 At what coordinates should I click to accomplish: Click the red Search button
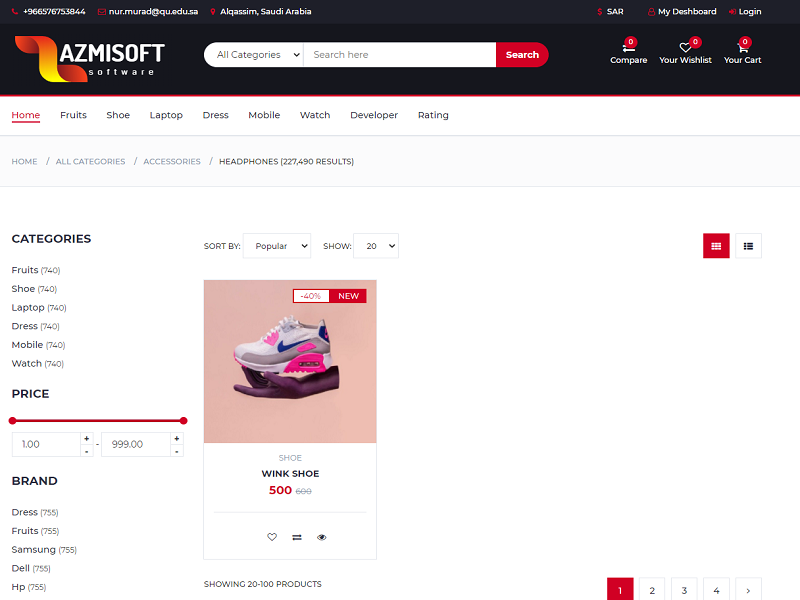click(x=522, y=55)
